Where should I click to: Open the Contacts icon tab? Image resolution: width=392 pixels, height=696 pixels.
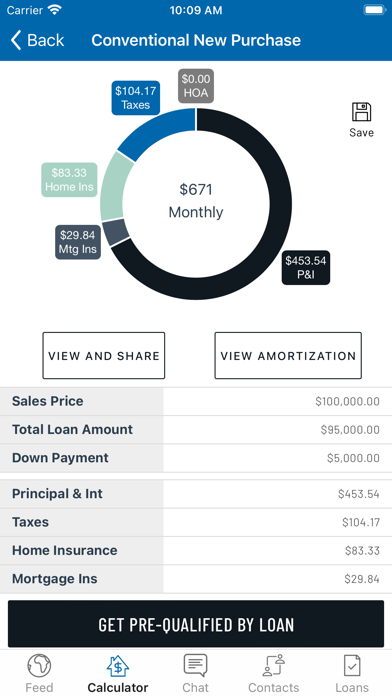273,666
